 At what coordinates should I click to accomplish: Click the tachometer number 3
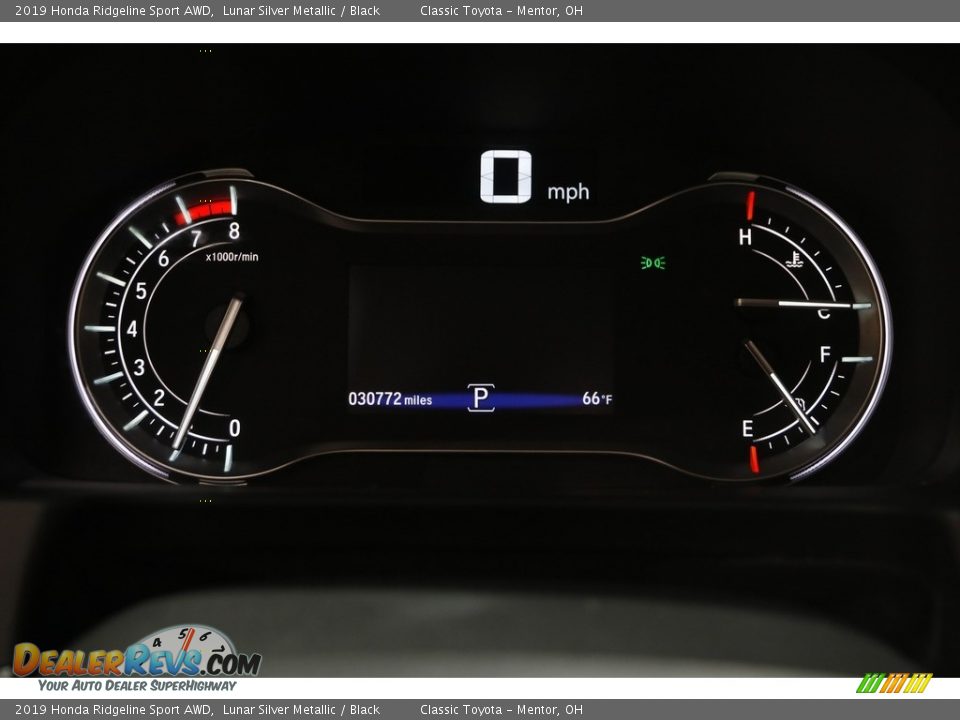click(x=139, y=367)
